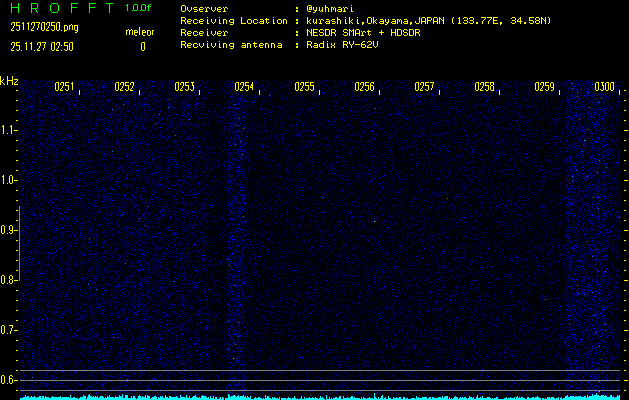Click the 1.1 frequency axis label
The height and width of the screenshot is (400, 629).
coord(9,130)
